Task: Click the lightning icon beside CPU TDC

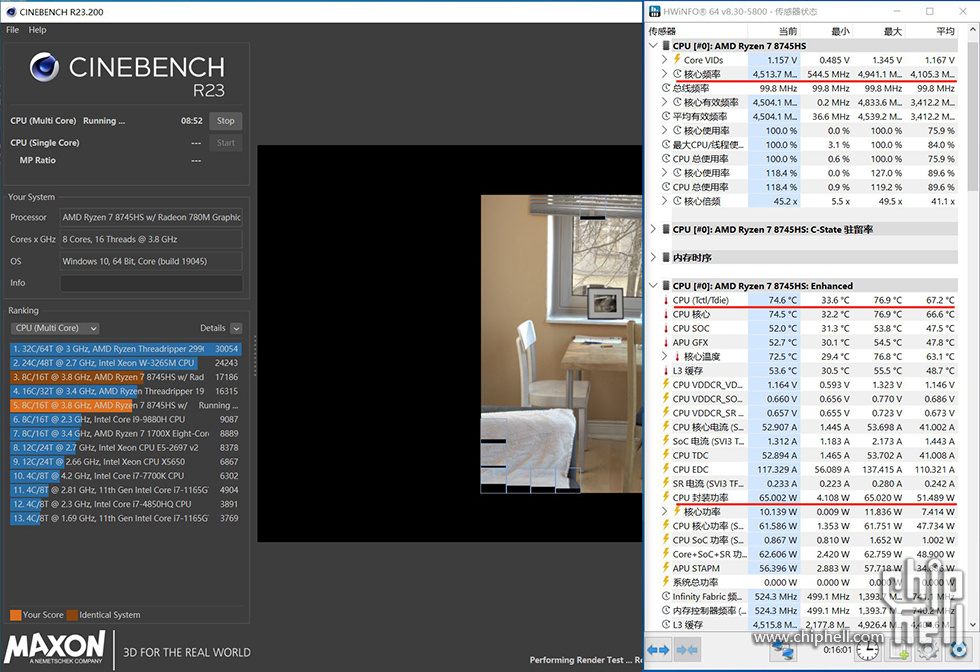Action: (x=666, y=455)
